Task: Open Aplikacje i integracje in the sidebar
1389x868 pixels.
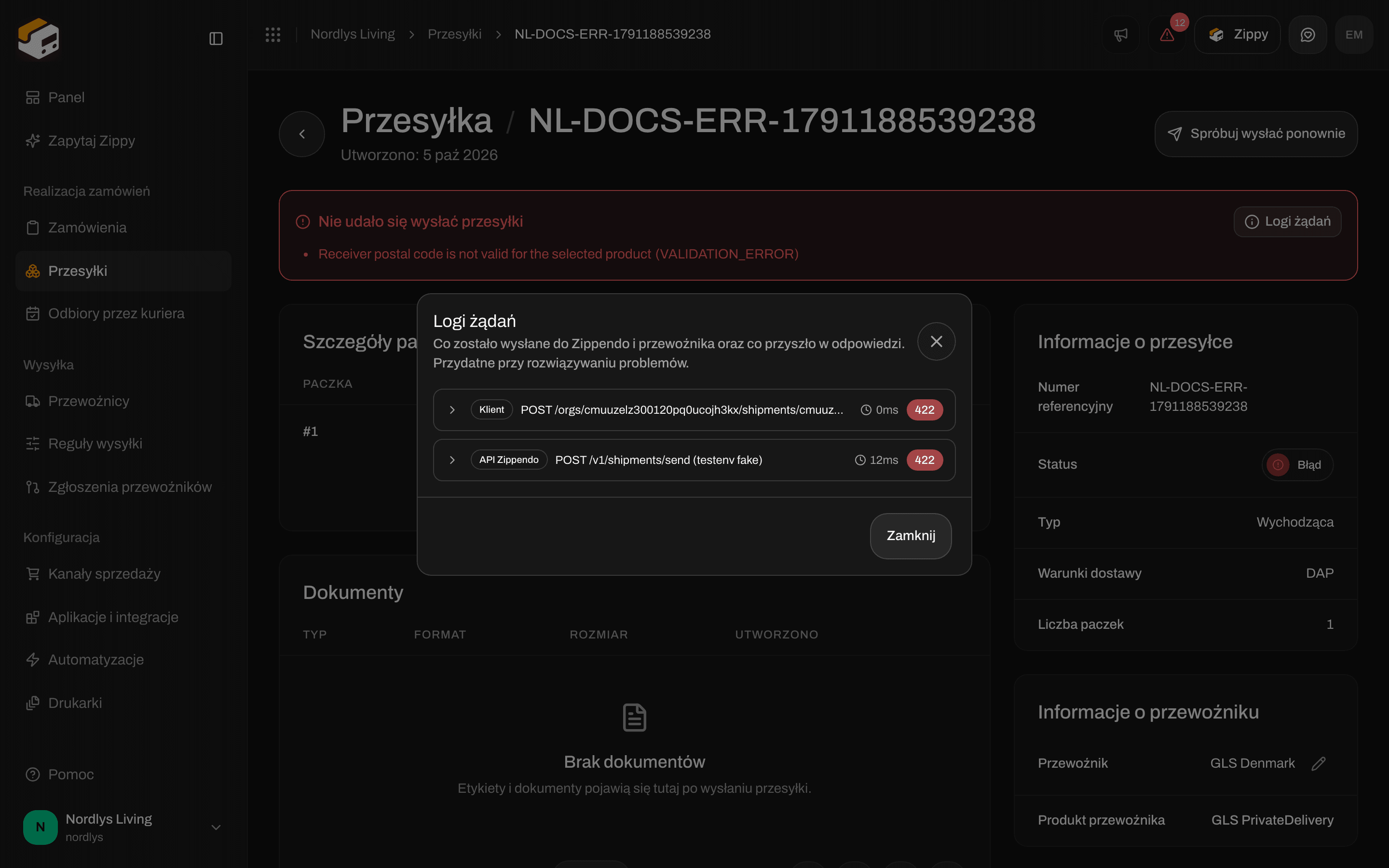Action: point(123,617)
